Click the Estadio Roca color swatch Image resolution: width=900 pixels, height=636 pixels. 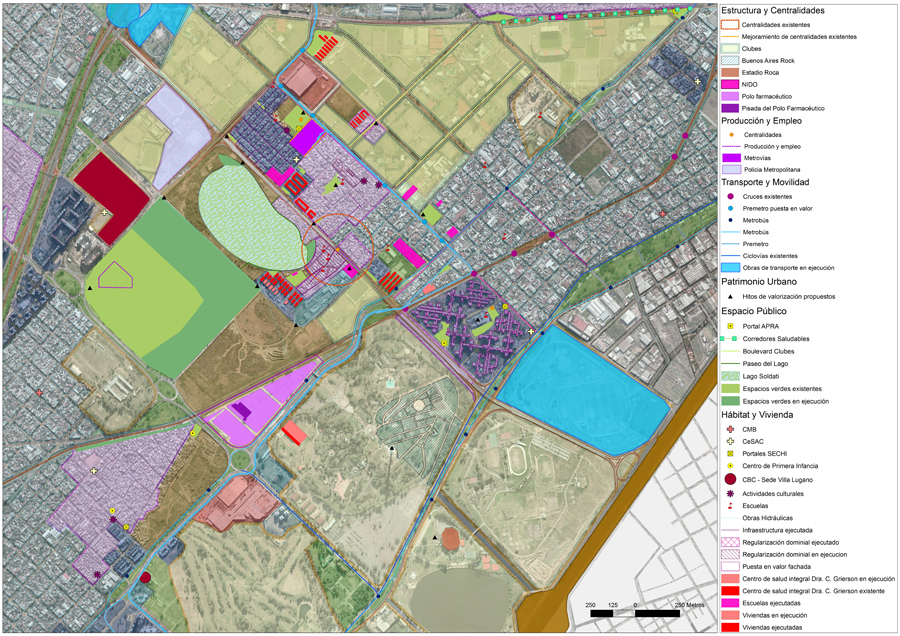click(x=730, y=72)
